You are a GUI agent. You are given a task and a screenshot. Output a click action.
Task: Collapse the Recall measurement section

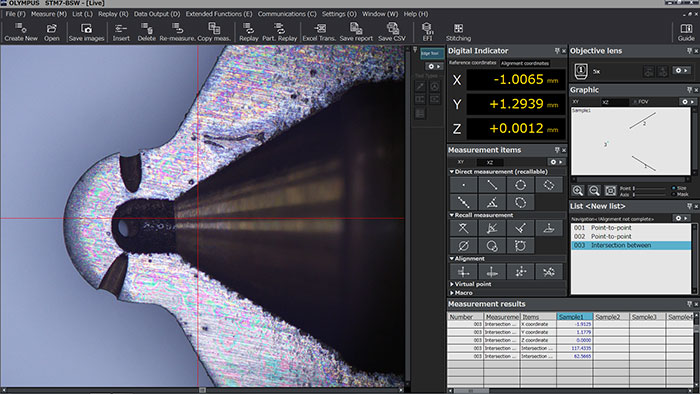[x=452, y=215]
